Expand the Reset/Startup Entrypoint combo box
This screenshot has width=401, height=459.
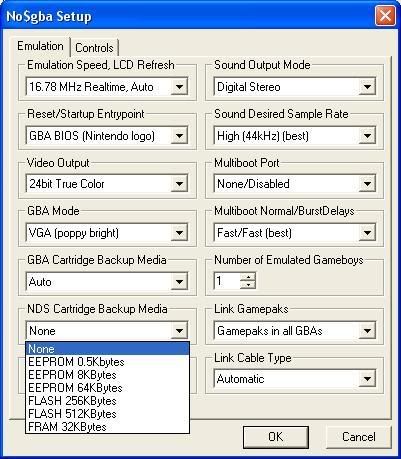[x=179, y=136]
